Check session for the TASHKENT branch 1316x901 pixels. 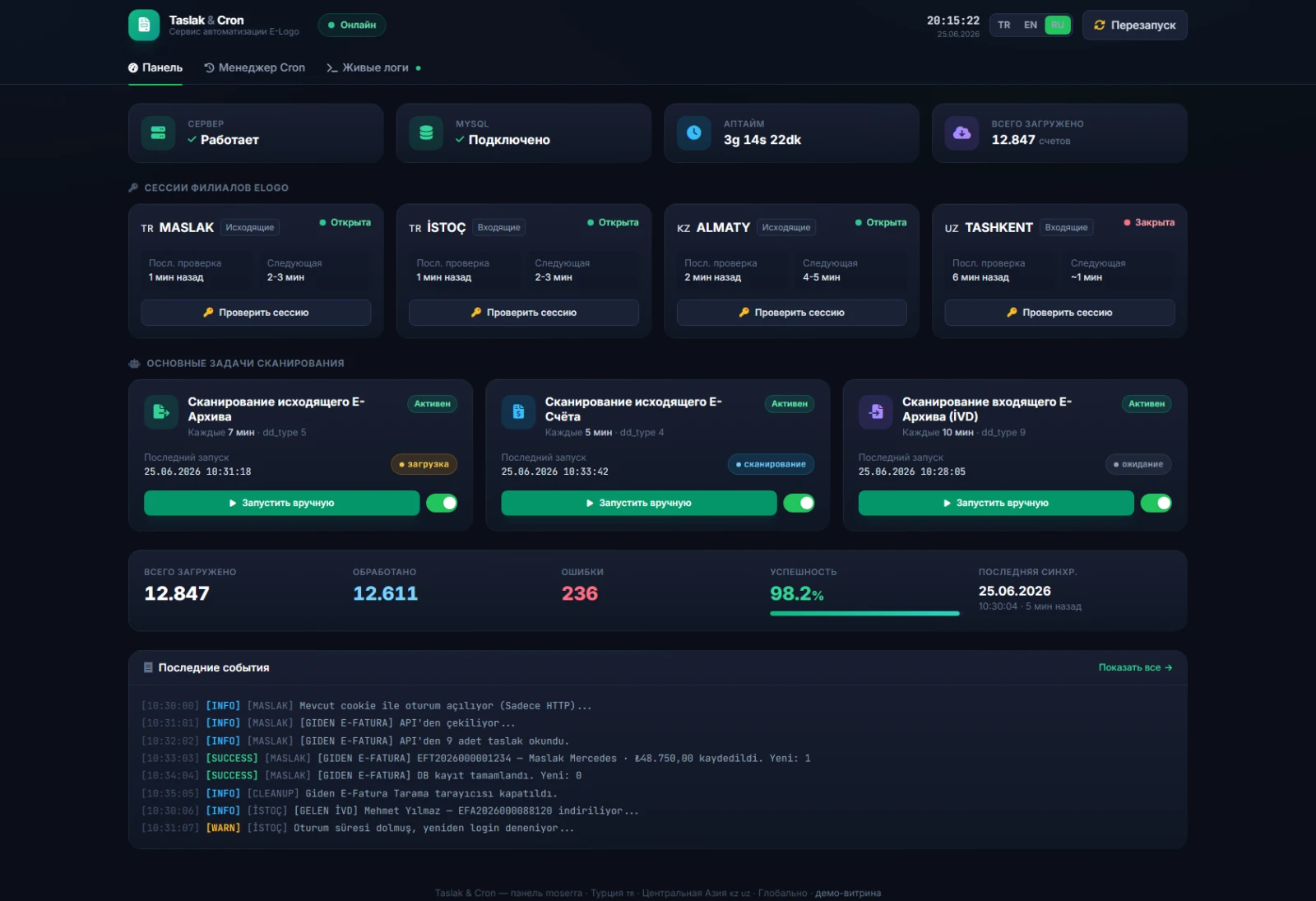tap(1059, 313)
